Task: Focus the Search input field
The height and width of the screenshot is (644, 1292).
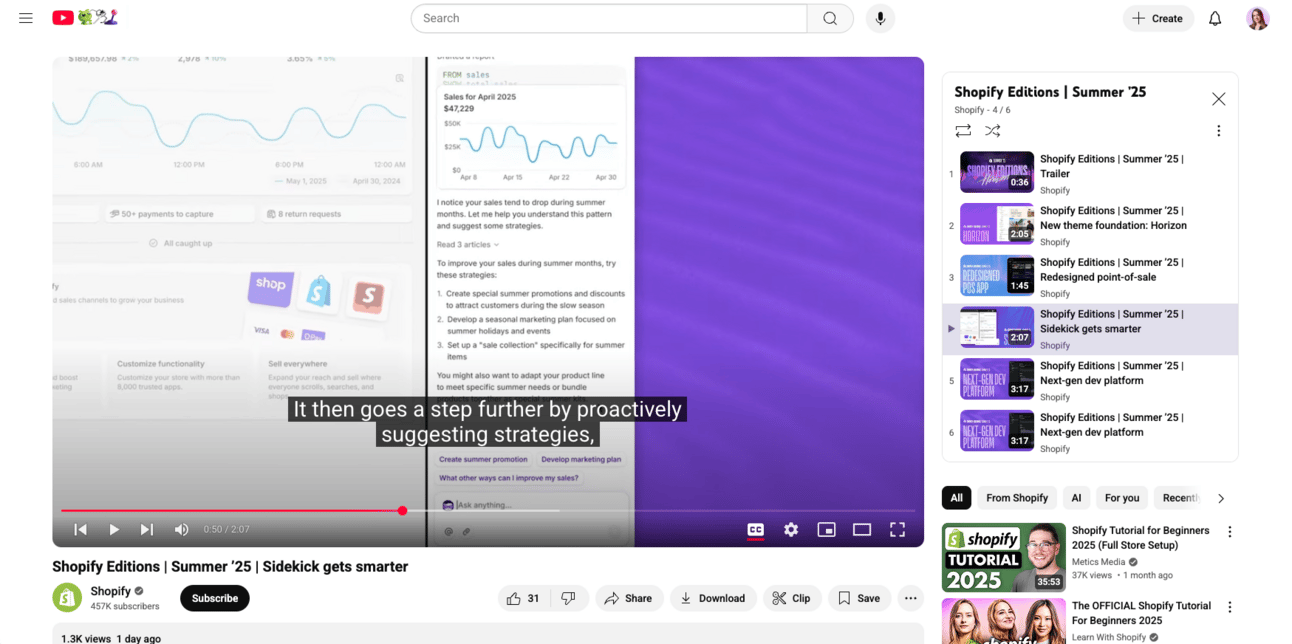Action: coord(609,18)
